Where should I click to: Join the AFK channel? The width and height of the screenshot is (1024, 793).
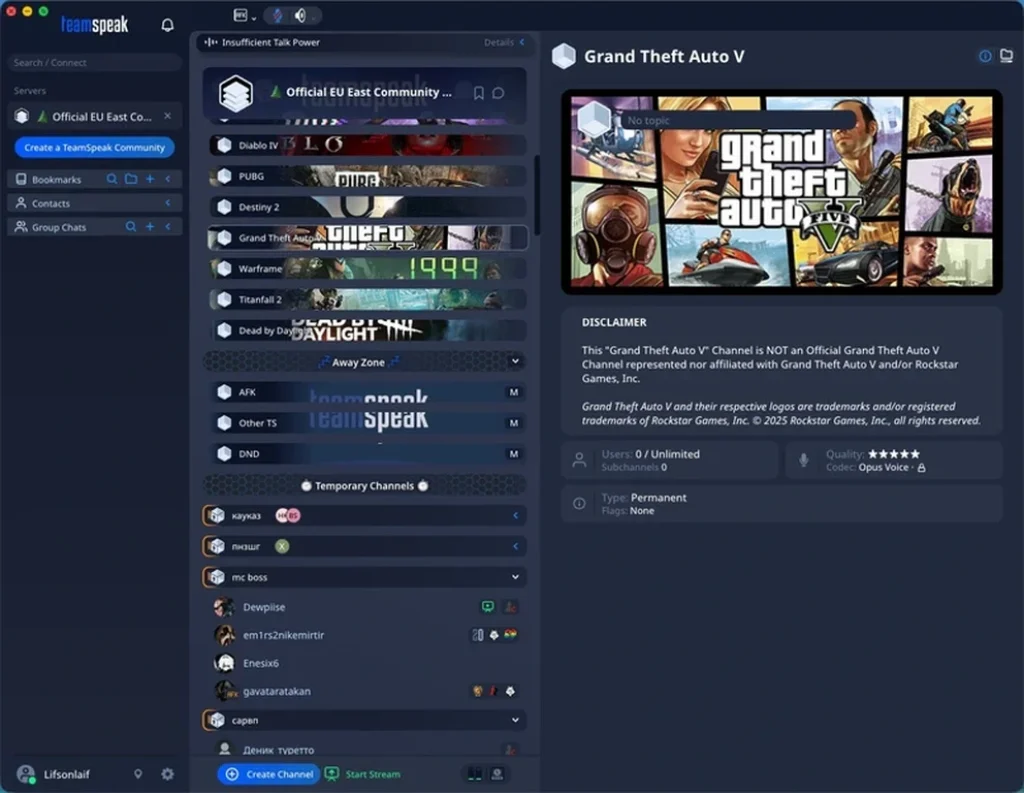click(368, 392)
